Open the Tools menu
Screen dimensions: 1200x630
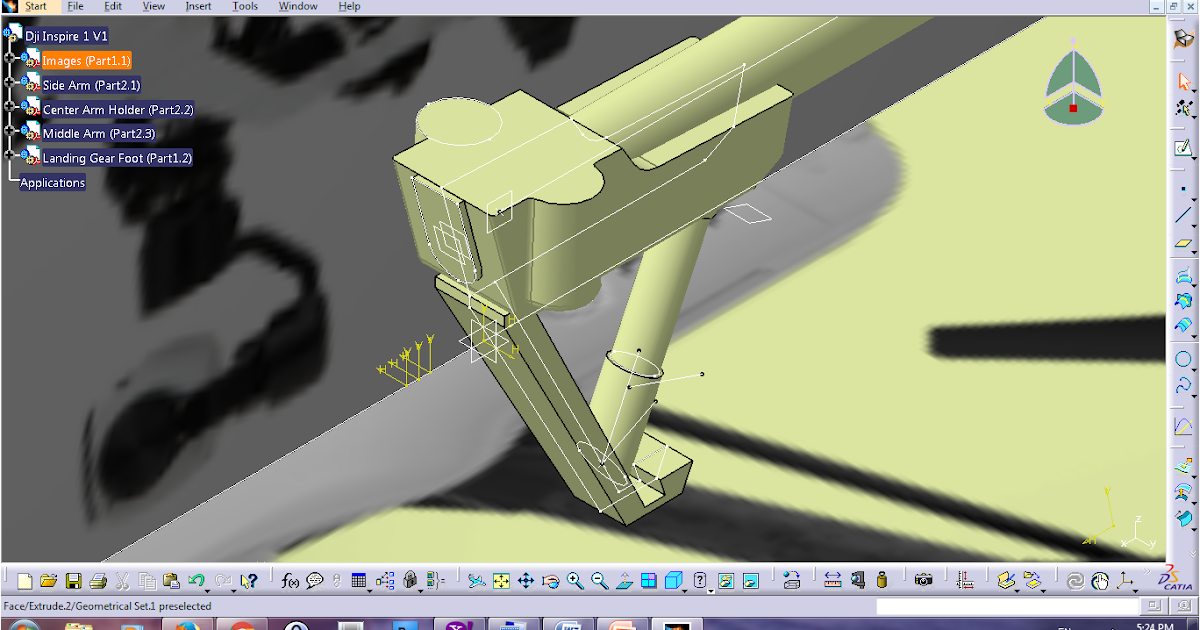[x=244, y=6]
